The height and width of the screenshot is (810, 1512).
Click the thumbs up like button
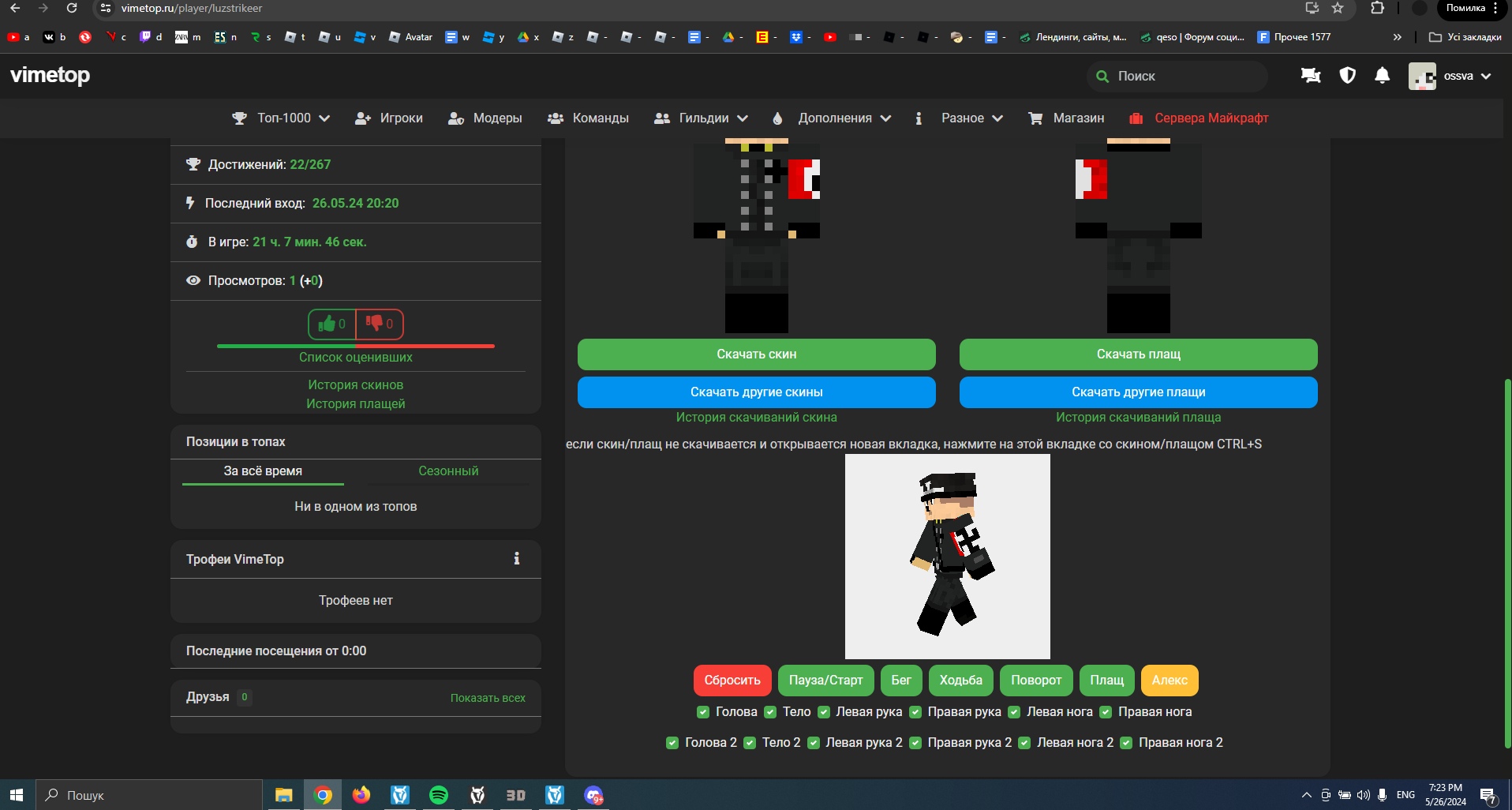coord(332,324)
